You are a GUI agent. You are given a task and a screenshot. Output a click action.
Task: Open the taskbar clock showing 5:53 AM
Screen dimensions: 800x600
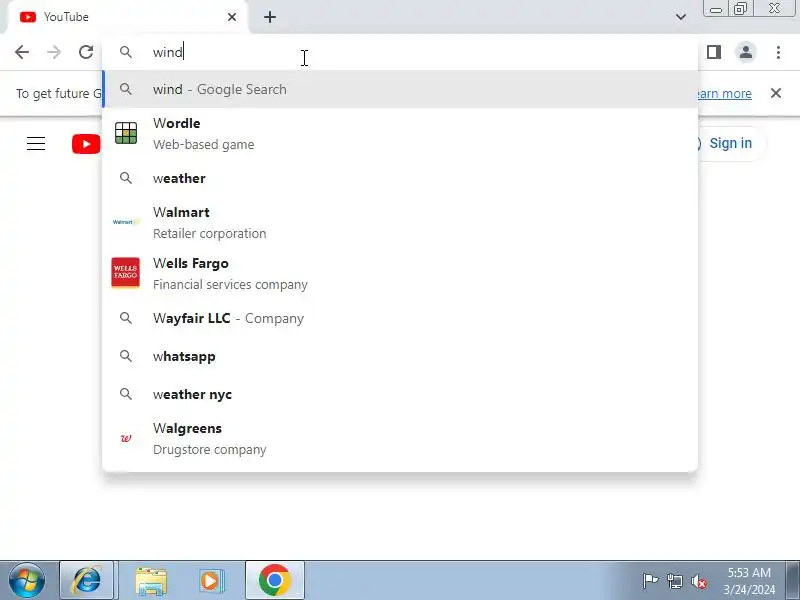pos(749,581)
